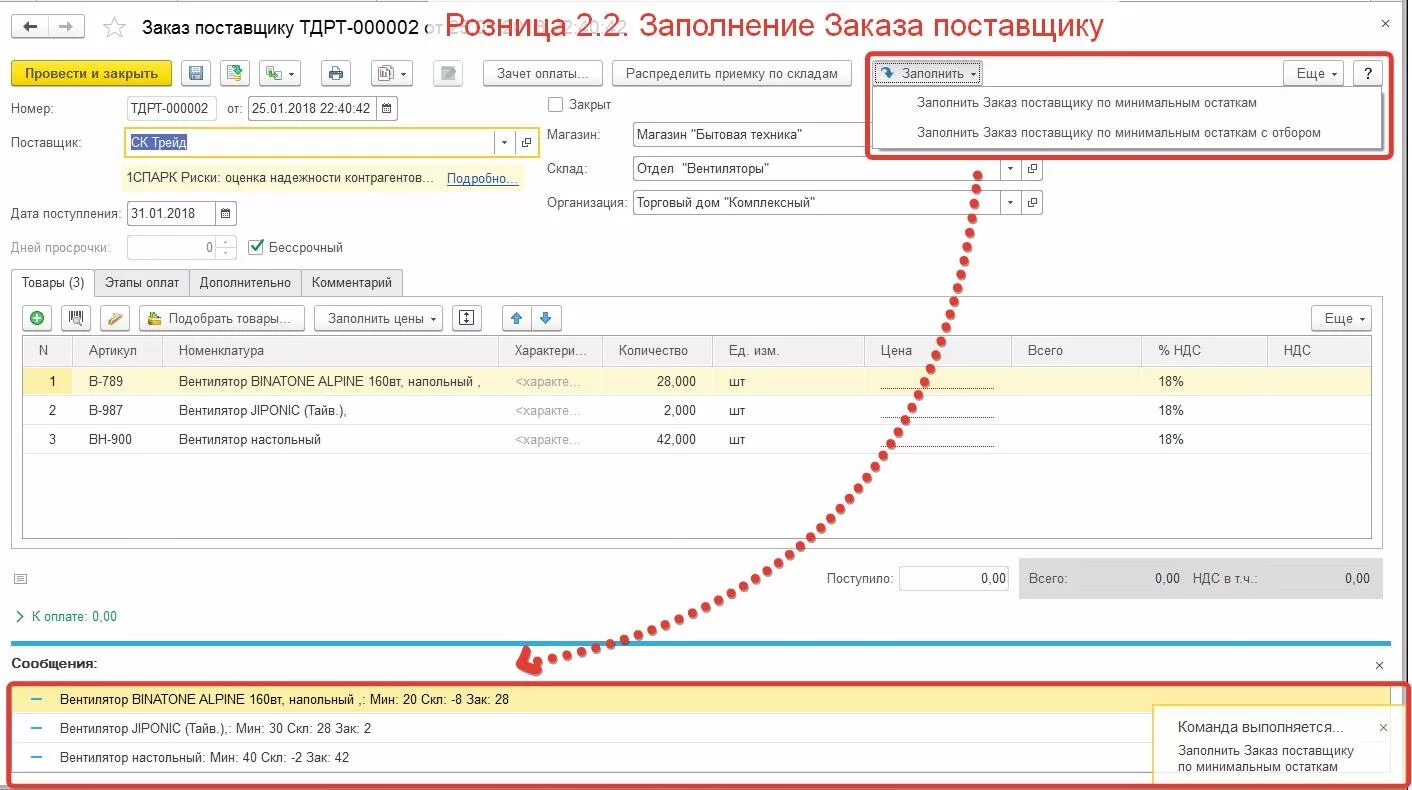1412x790 pixels.
Task: Switch to the Товары (3) tab
Action: point(53,282)
